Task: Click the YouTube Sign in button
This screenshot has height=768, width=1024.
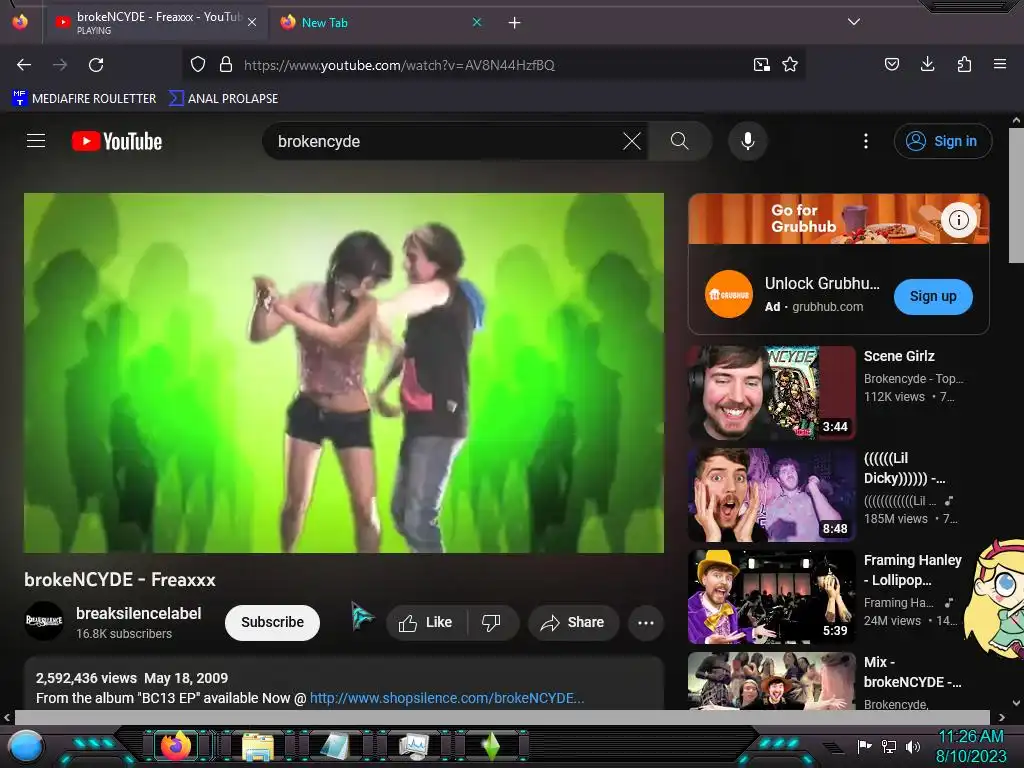Action: [942, 141]
